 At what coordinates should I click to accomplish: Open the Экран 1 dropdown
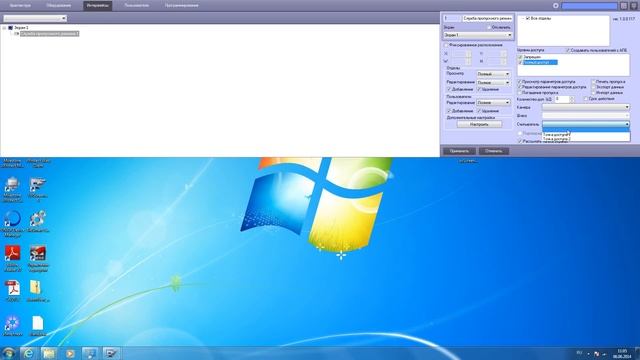(478, 35)
